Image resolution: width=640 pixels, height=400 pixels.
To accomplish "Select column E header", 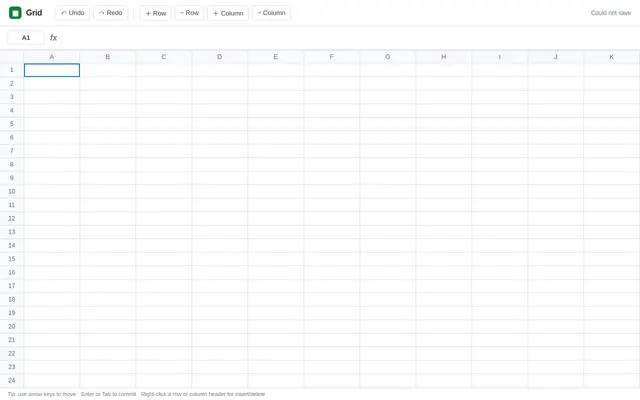I will pos(276,57).
